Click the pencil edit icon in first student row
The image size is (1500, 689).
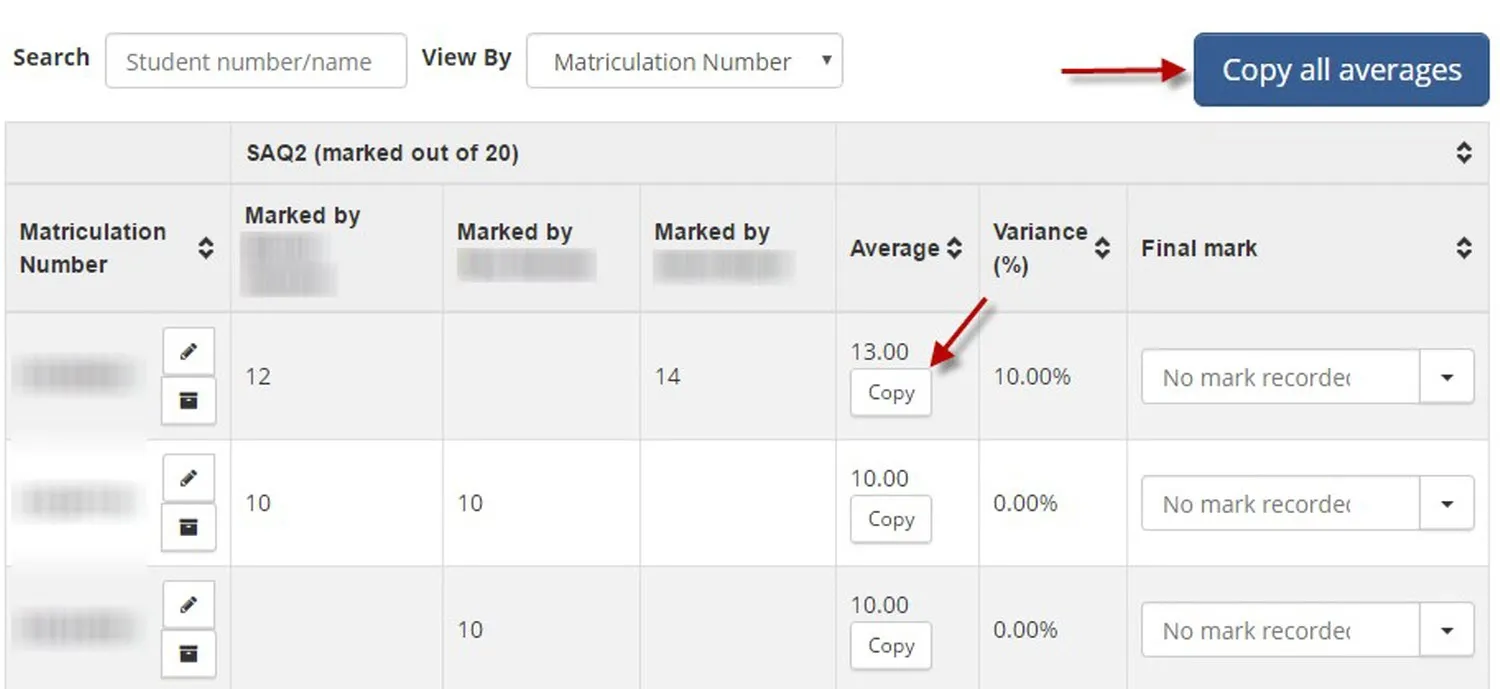(188, 351)
